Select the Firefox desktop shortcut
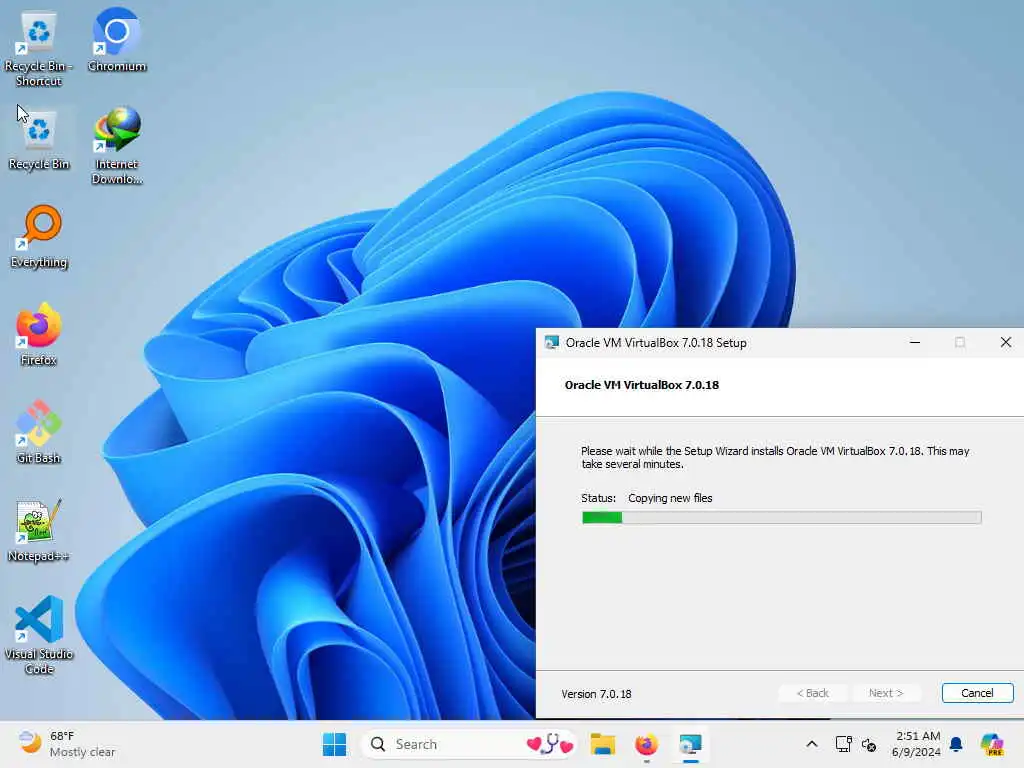The image size is (1024, 768). 39,334
